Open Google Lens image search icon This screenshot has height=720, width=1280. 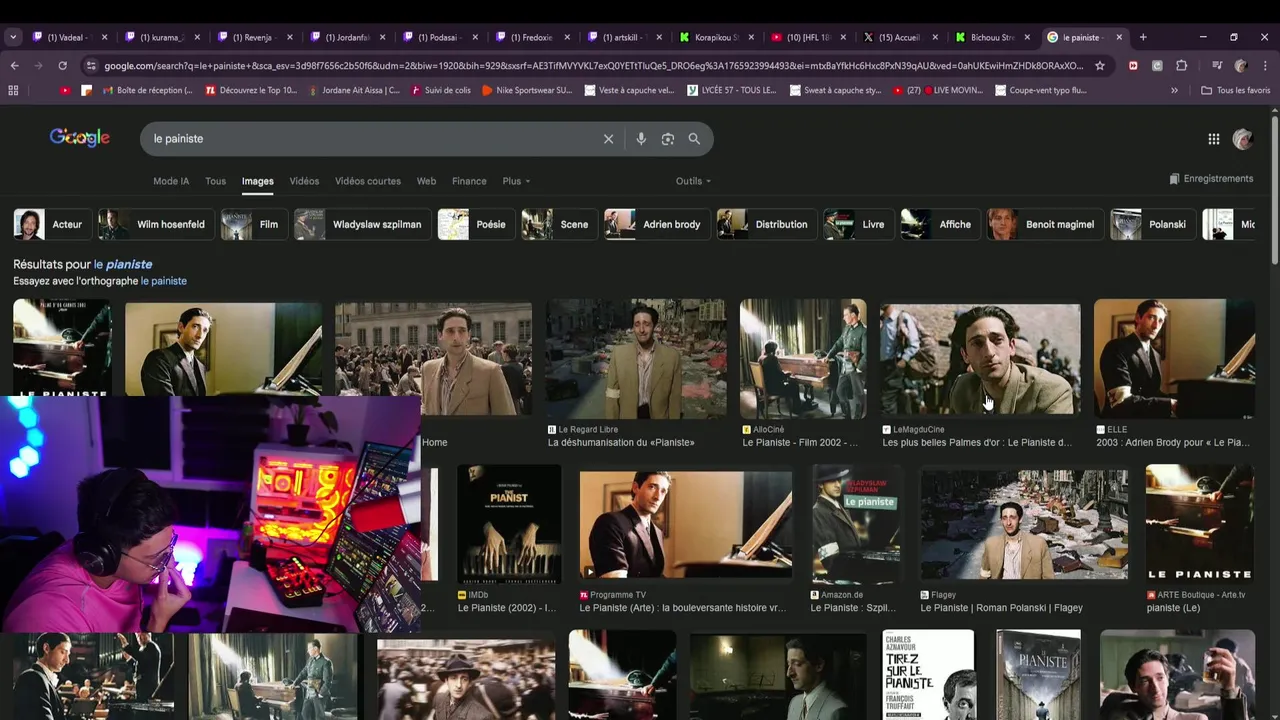(668, 139)
